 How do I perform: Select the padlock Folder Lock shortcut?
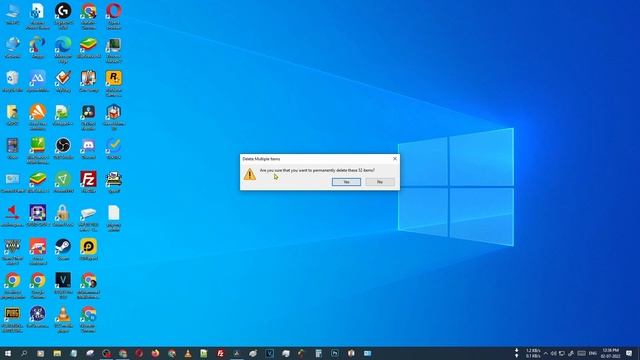point(63,216)
